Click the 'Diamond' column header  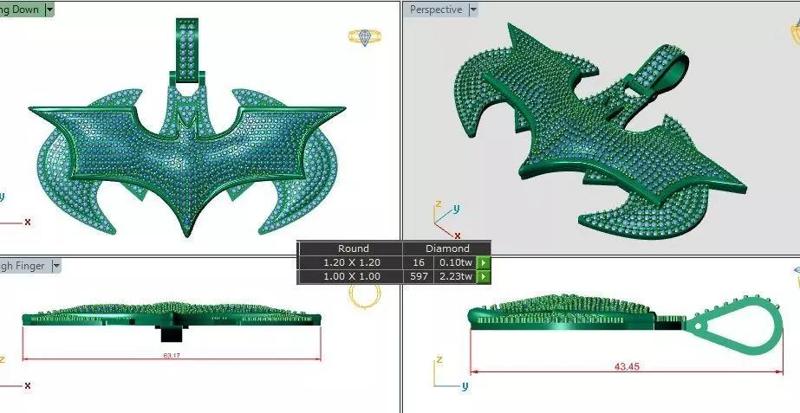447,249
